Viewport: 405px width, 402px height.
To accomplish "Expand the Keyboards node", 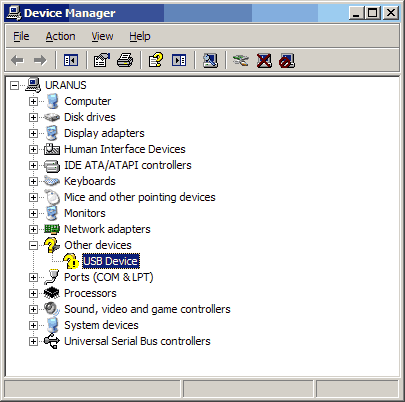I will [x=33, y=181].
